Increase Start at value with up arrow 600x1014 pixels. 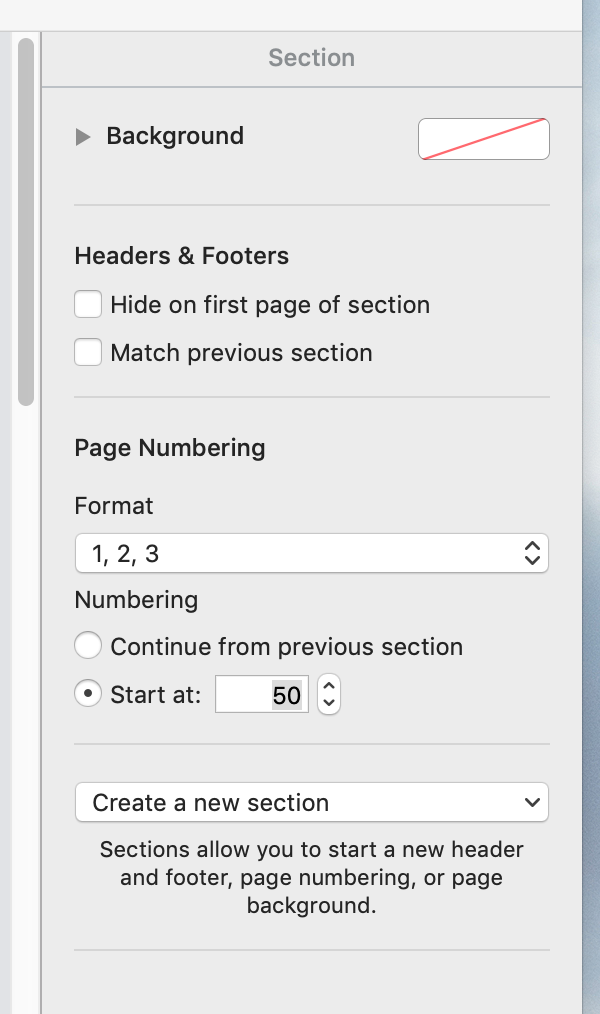click(x=329, y=686)
